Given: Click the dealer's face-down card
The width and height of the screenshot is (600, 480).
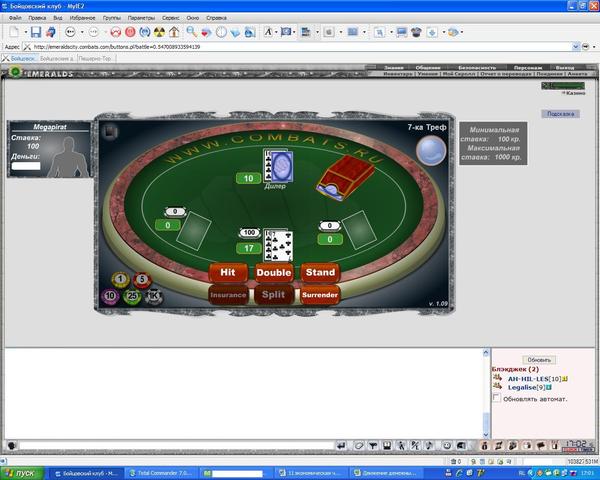Looking at the screenshot, I should pyautogui.click(x=282, y=166).
